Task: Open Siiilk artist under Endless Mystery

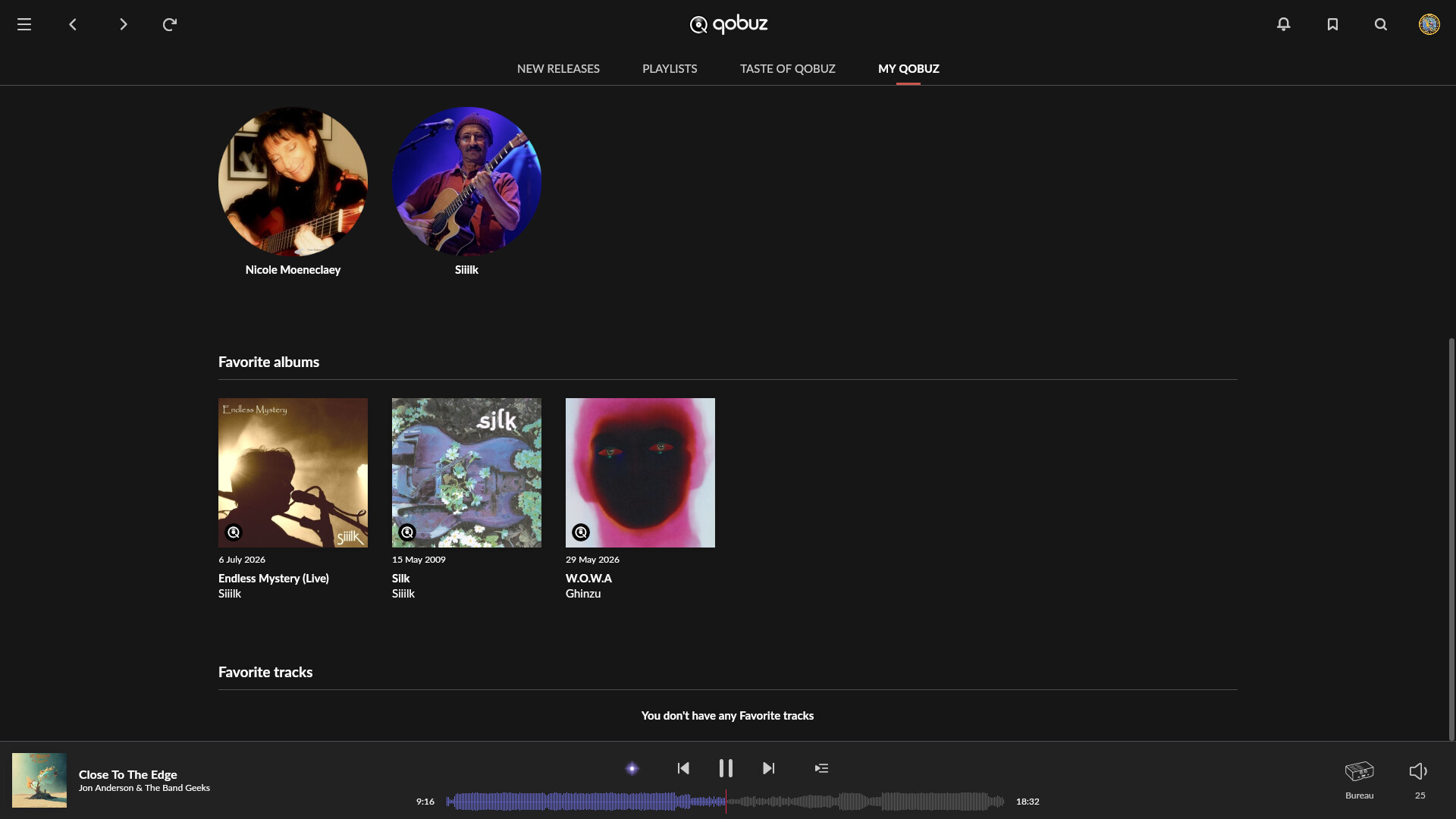Action: coord(230,594)
